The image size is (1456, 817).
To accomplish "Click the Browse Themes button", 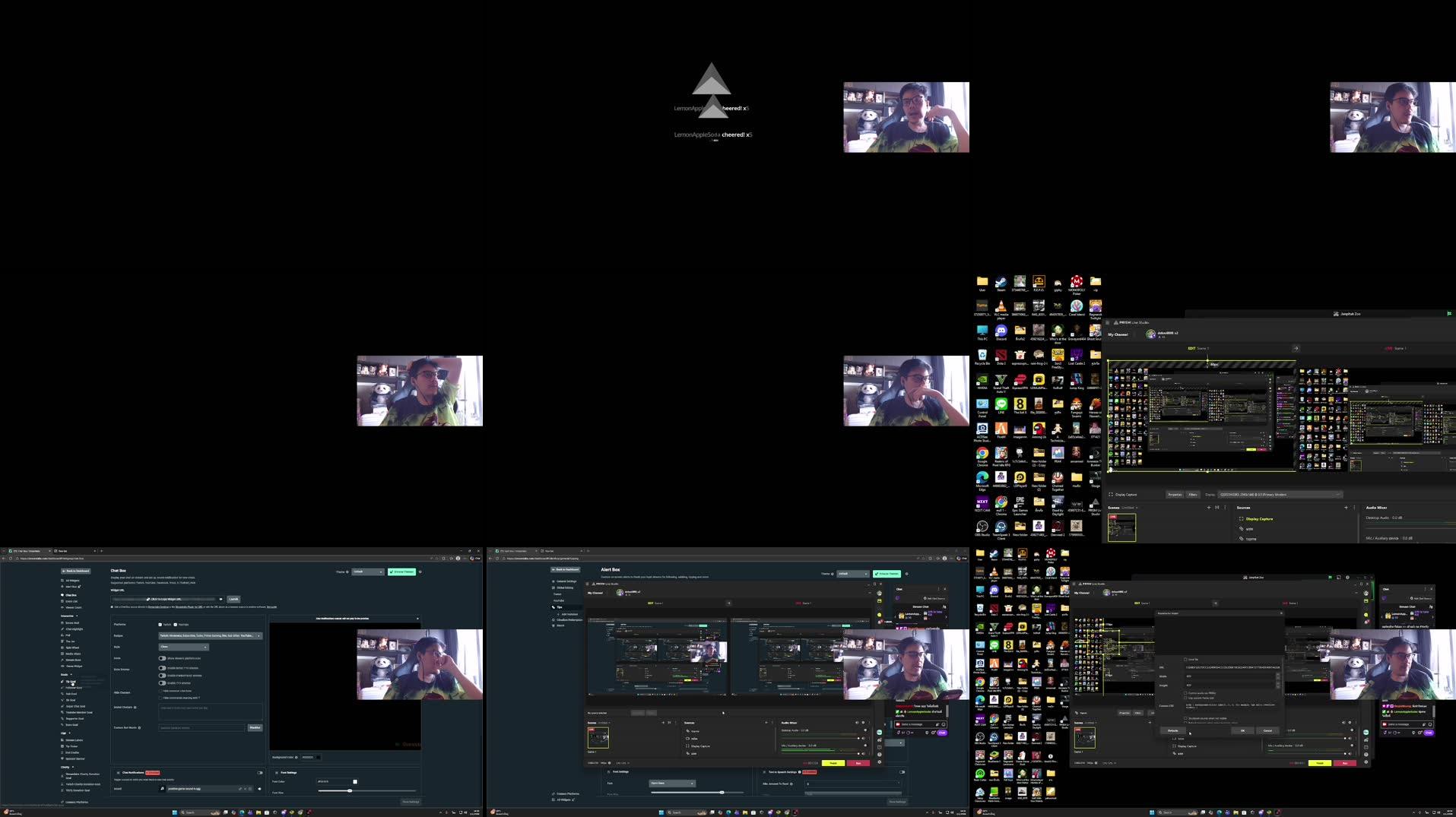I will click(x=401, y=572).
